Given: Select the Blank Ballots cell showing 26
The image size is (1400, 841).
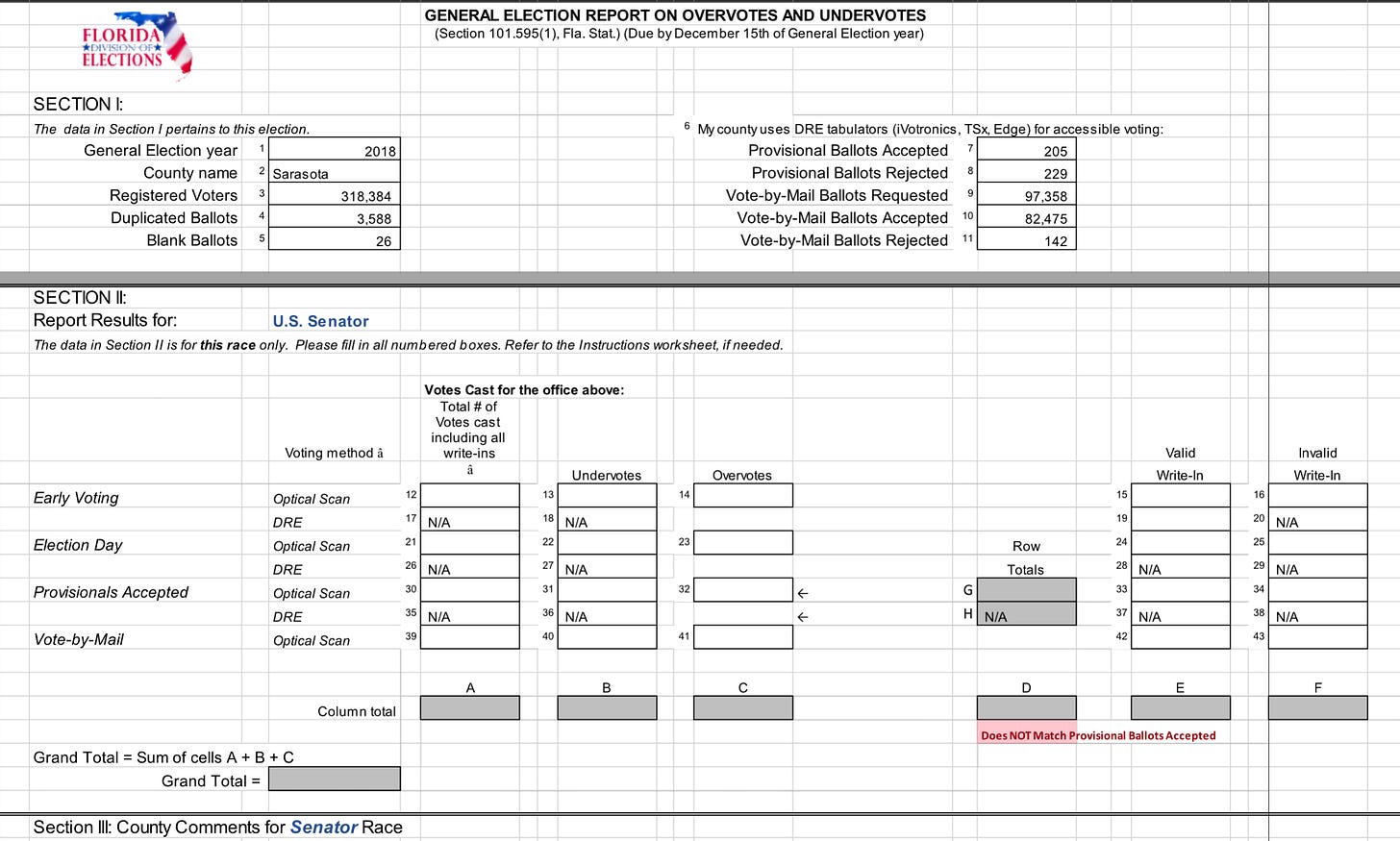Looking at the screenshot, I should [334, 239].
